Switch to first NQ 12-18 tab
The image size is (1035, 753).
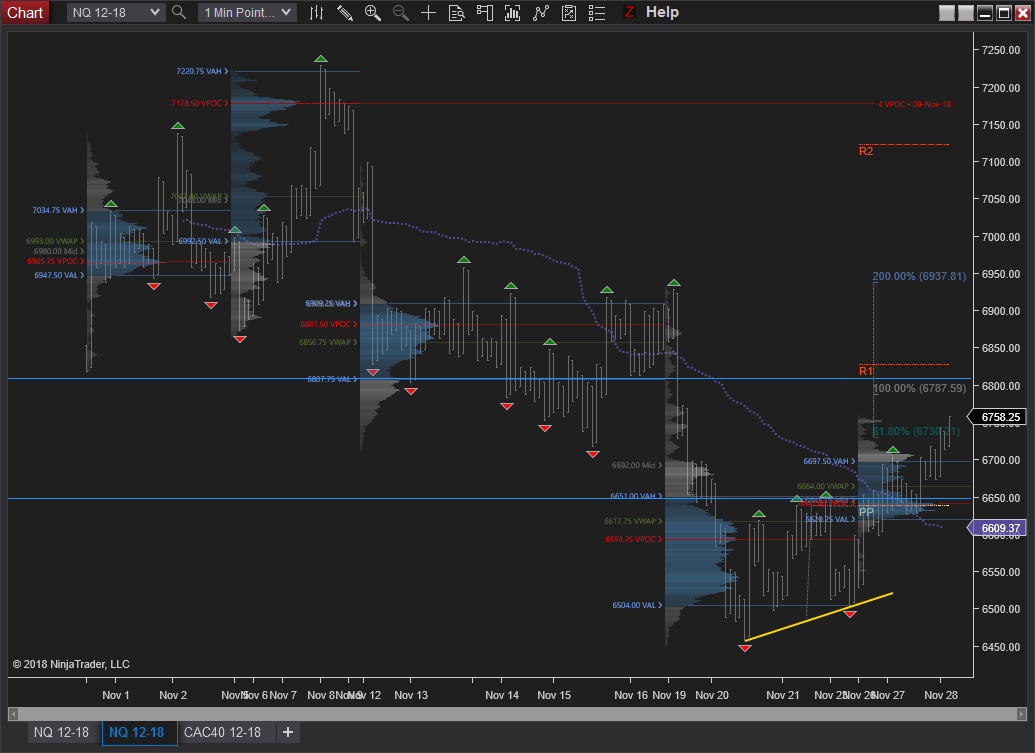click(x=61, y=732)
